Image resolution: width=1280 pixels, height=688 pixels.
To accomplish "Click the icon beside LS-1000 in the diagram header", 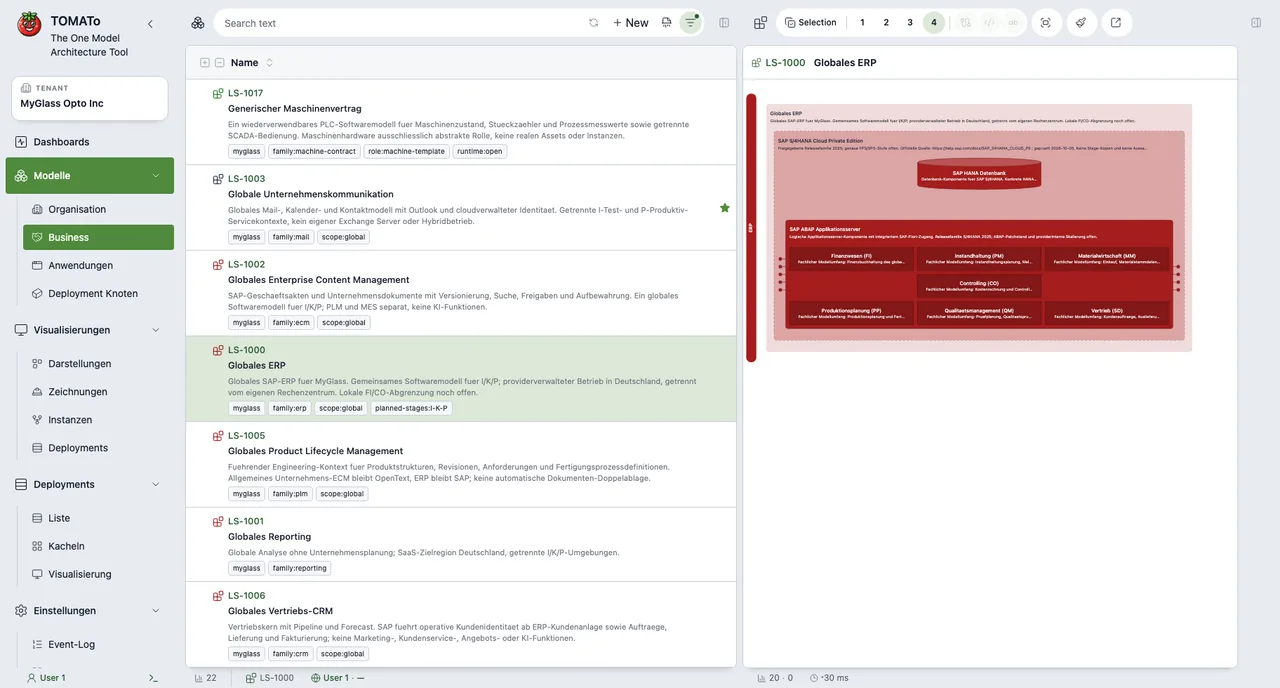I will pos(757,63).
